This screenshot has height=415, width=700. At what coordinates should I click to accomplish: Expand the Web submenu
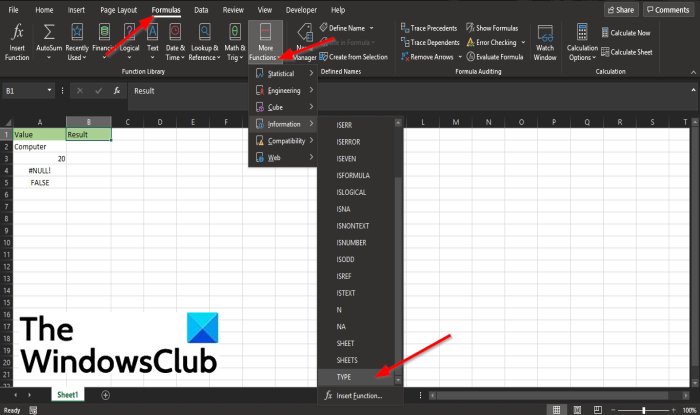pos(283,158)
